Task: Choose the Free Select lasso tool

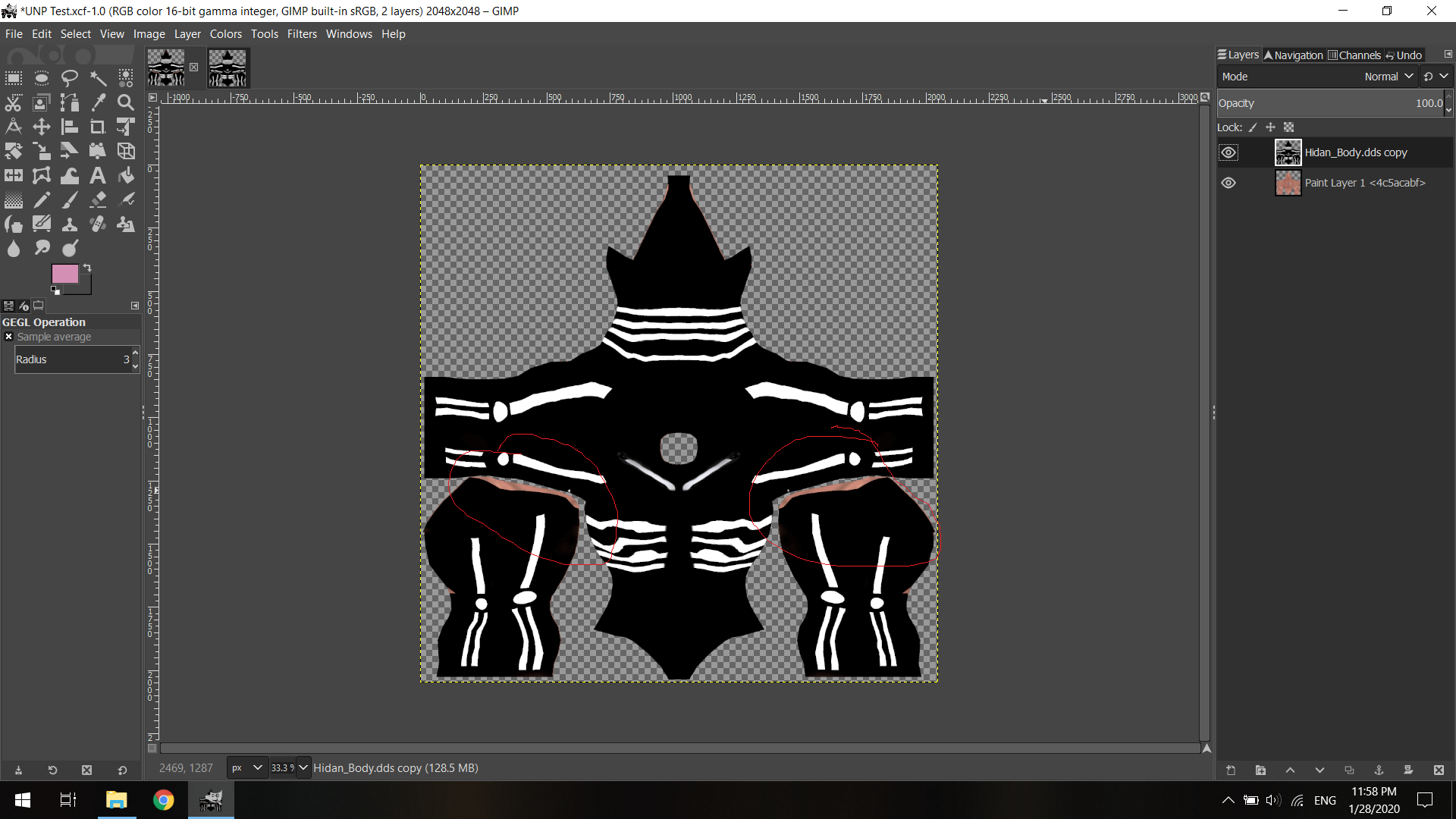Action: (x=70, y=78)
